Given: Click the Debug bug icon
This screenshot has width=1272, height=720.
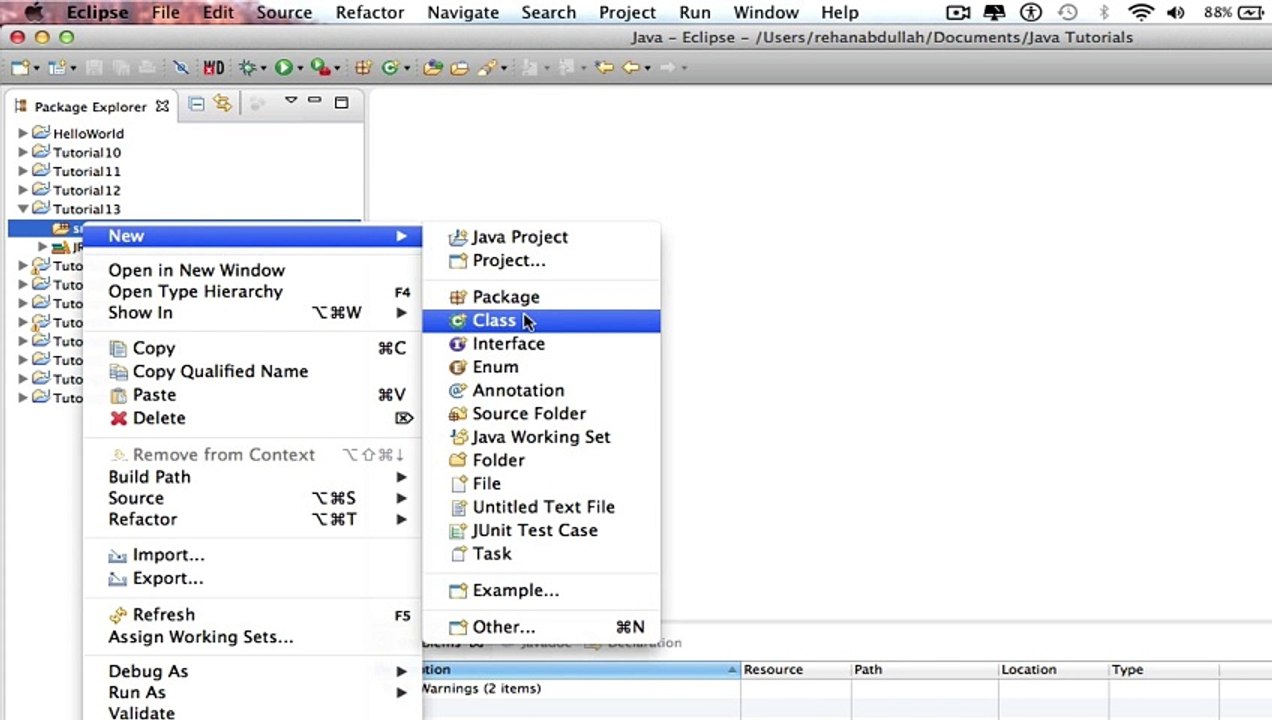Looking at the screenshot, I should pyautogui.click(x=247, y=67).
